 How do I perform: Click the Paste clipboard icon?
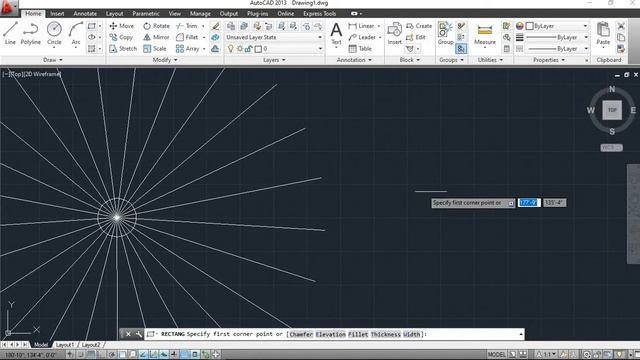coord(603,33)
